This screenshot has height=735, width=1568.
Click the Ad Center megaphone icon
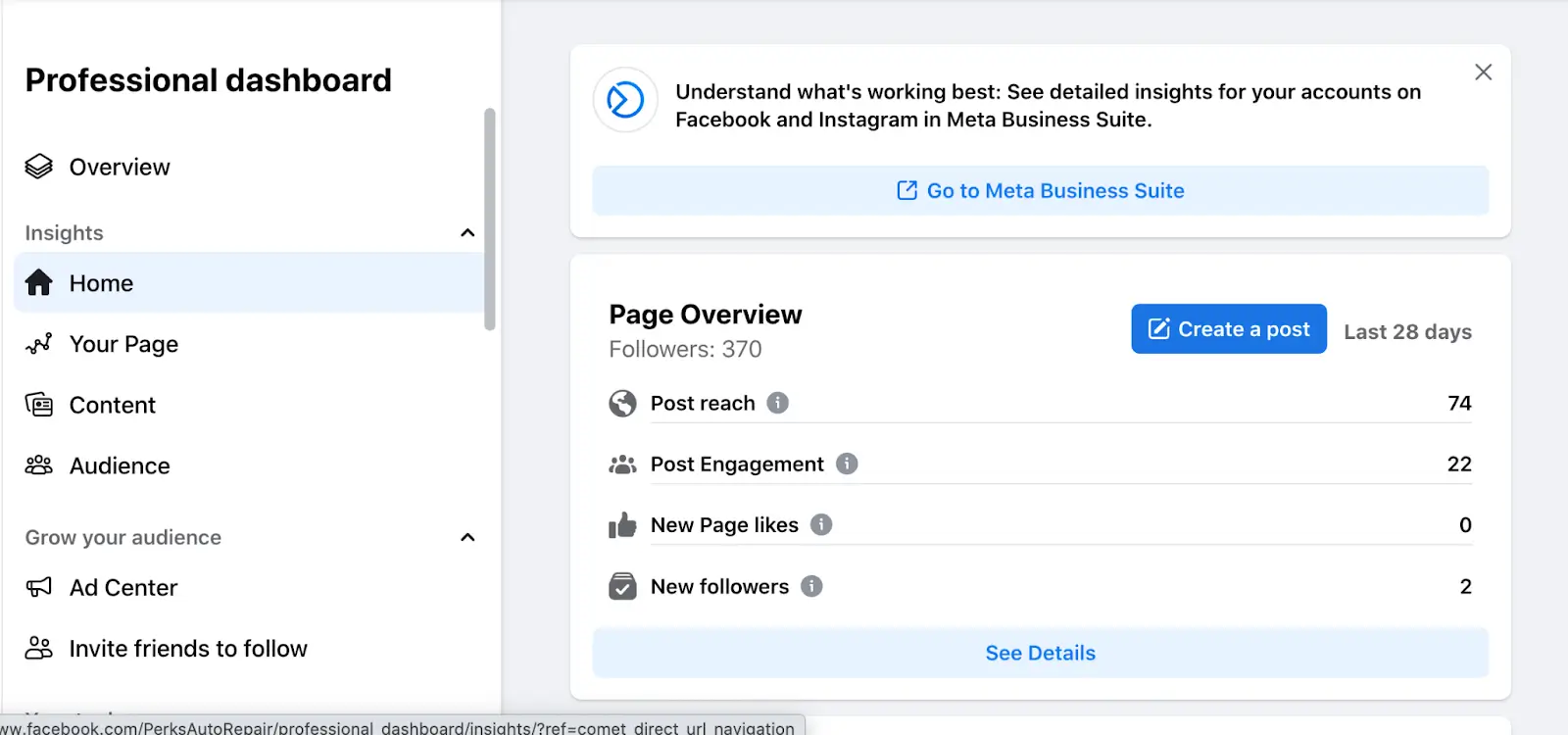[x=39, y=588]
